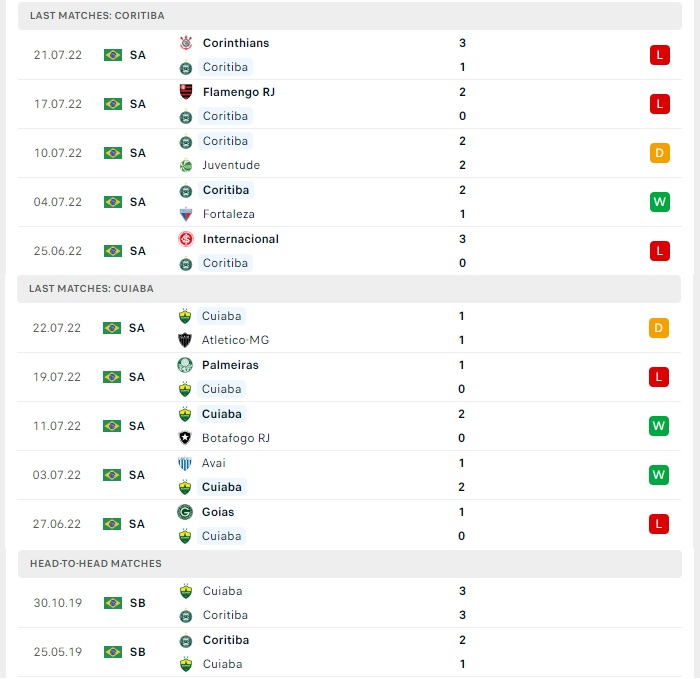Click the green W badge for Fortaleza match
This screenshot has height=679, width=700.
point(660,202)
